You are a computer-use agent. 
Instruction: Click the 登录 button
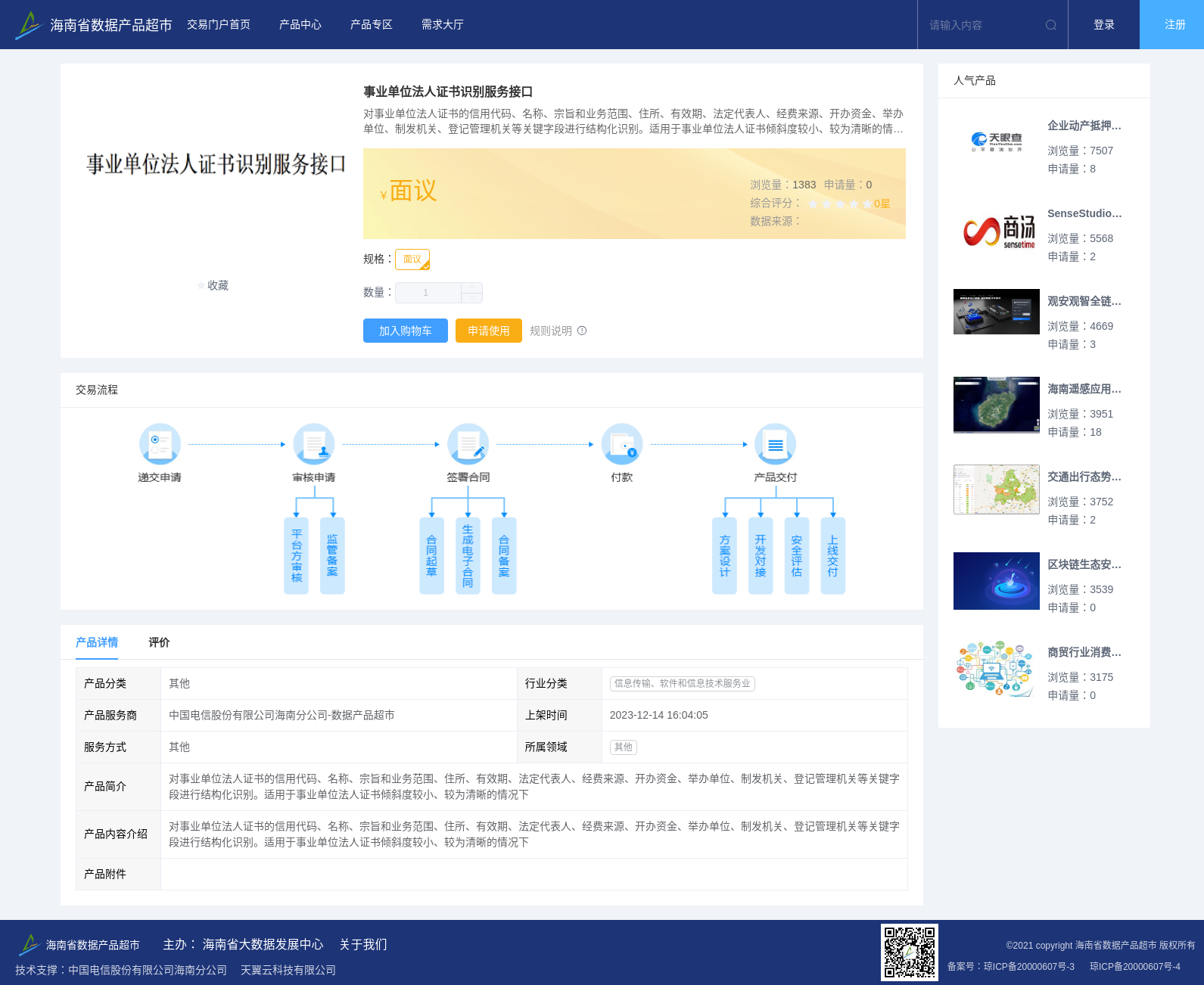(x=1104, y=25)
